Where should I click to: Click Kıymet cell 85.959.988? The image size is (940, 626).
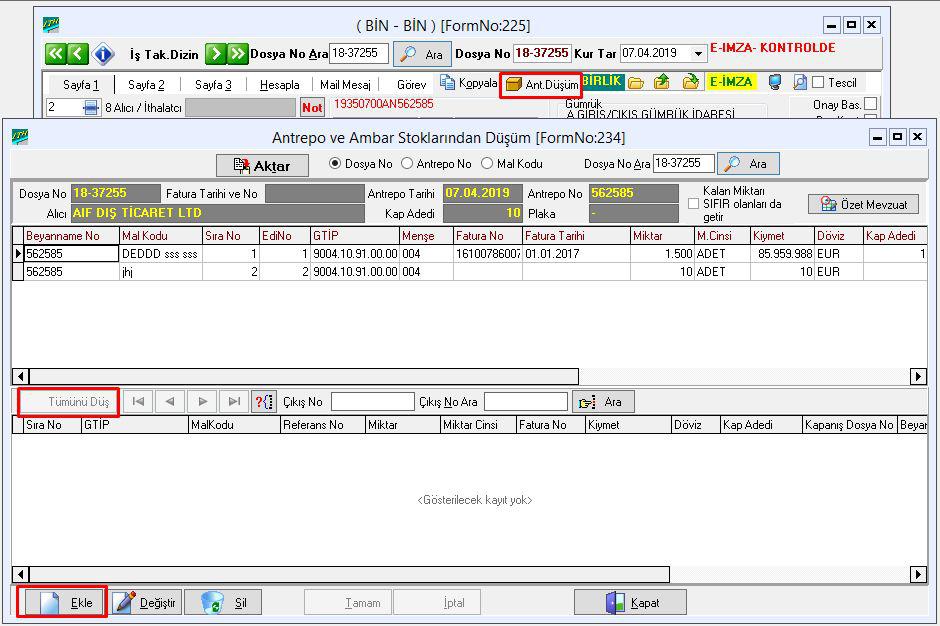pos(782,254)
